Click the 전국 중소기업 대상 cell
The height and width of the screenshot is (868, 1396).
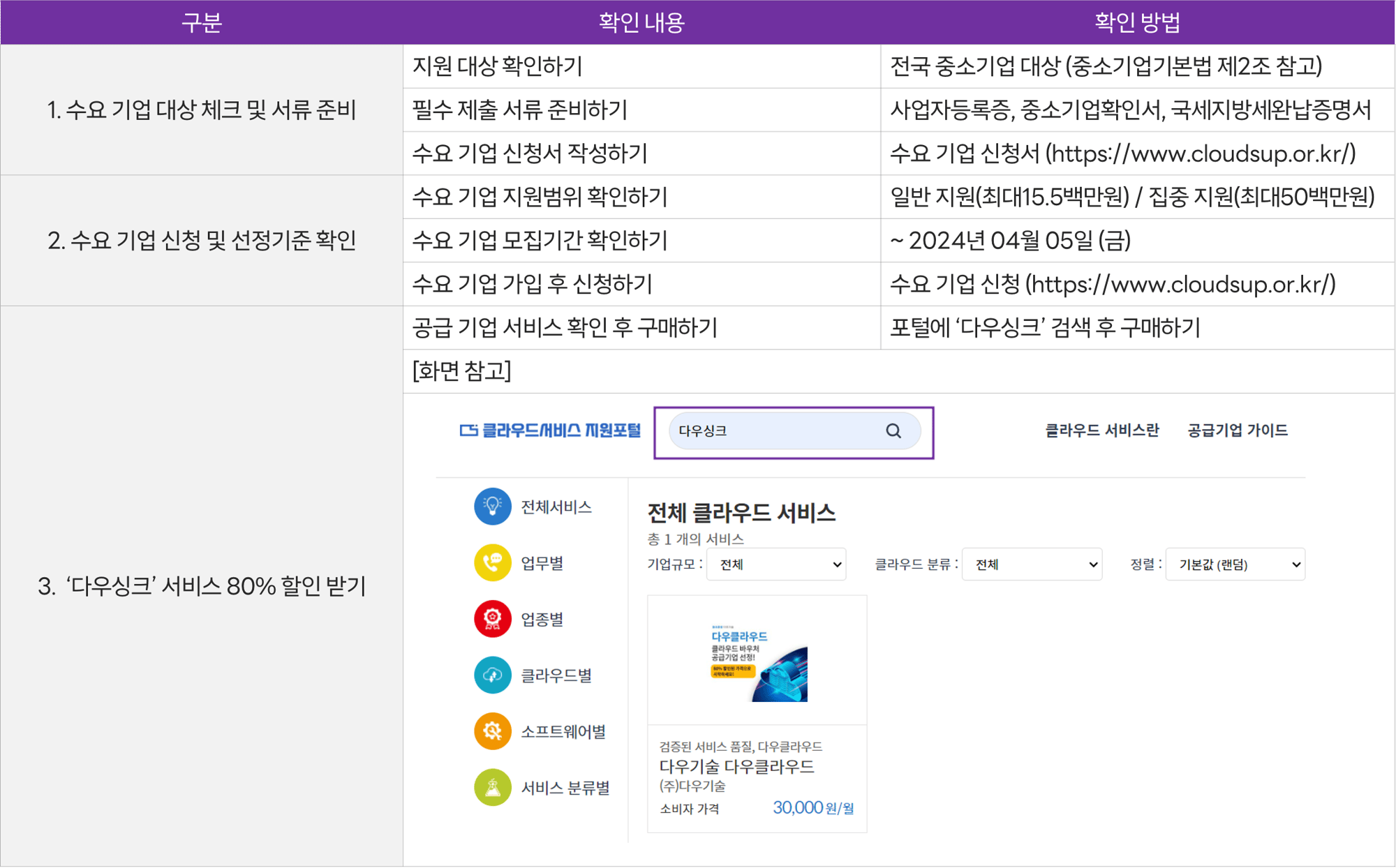coord(1138,66)
